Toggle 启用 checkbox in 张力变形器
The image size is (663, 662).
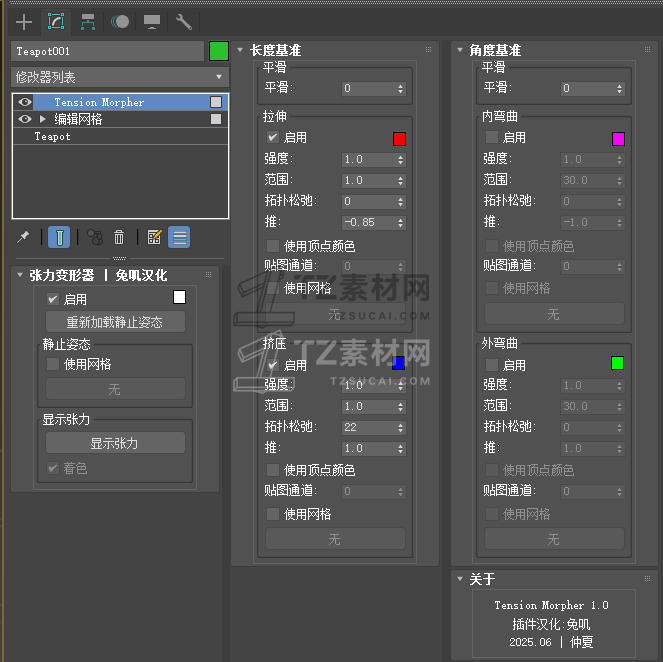click(x=53, y=299)
